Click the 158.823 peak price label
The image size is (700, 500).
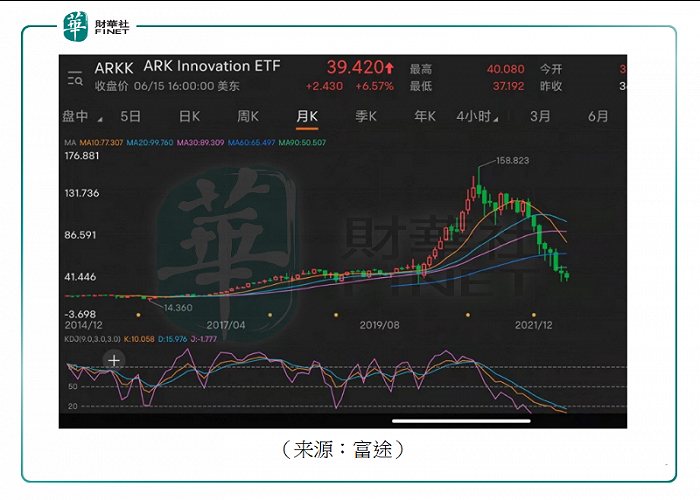[x=512, y=161]
